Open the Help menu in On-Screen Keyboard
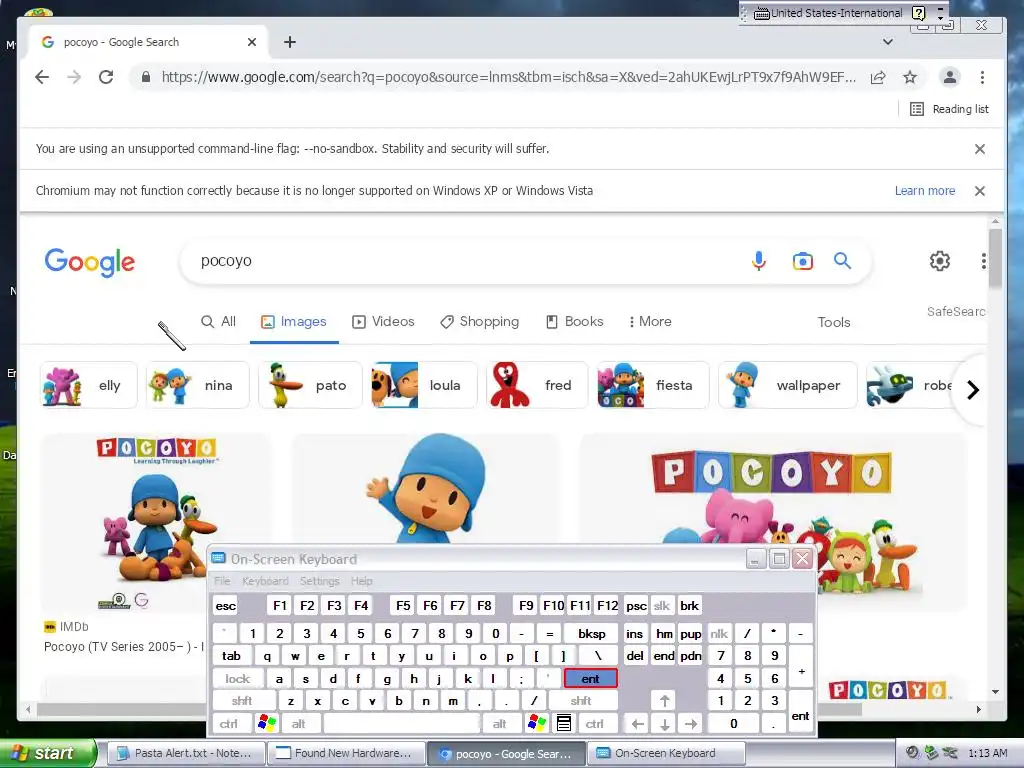The height and width of the screenshot is (768, 1024). pyautogui.click(x=361, y=581)
